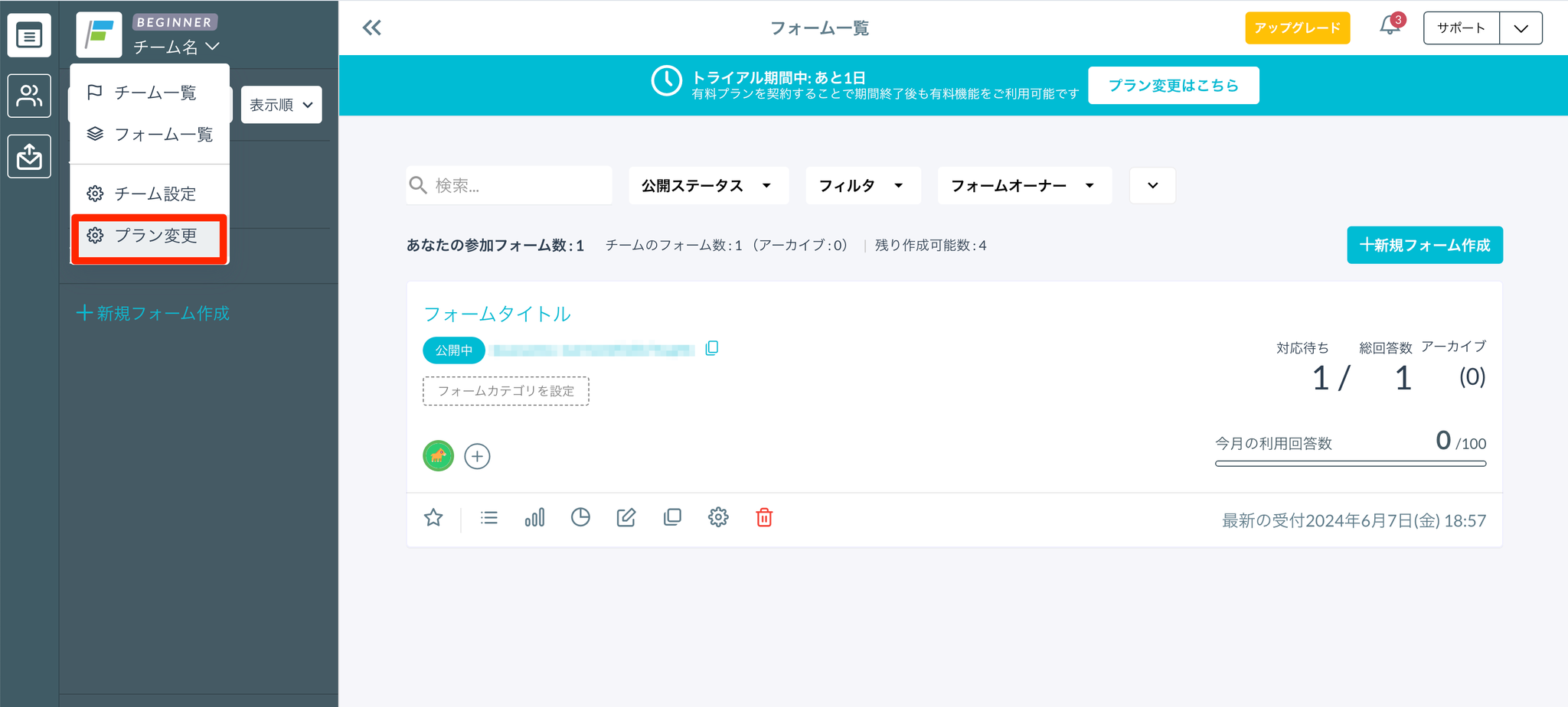
Task: Select プラン変更 from the menu
Action: [x=150, y=236]
